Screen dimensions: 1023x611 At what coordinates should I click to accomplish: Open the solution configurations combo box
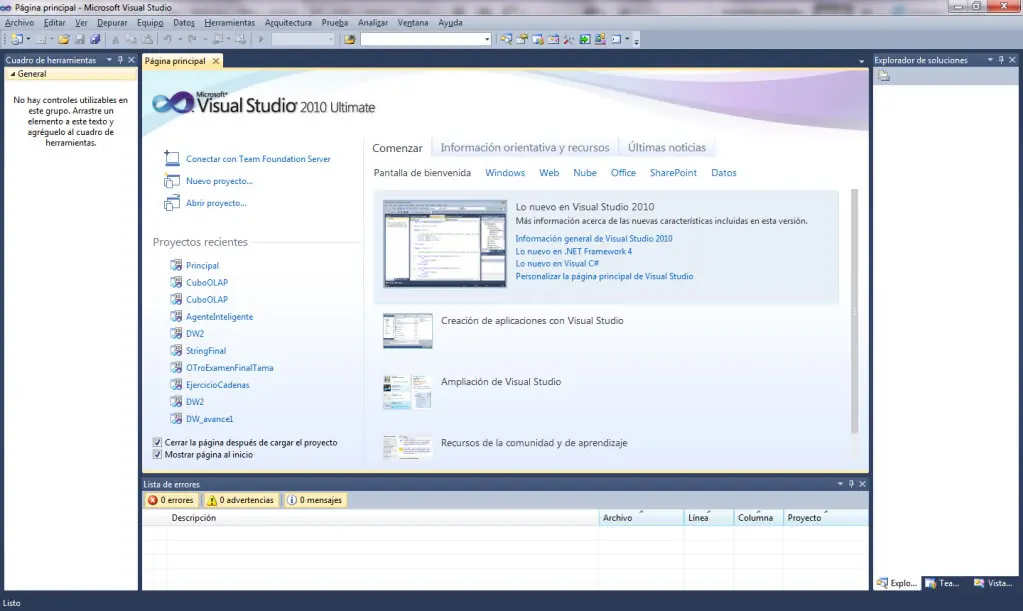tap(303, 39)
